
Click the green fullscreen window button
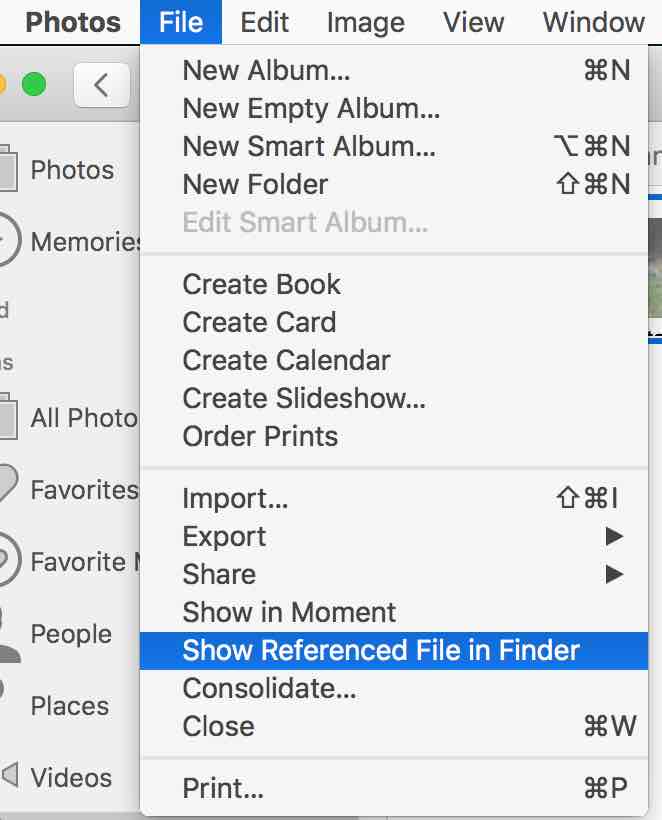click(x=35, y=85)
